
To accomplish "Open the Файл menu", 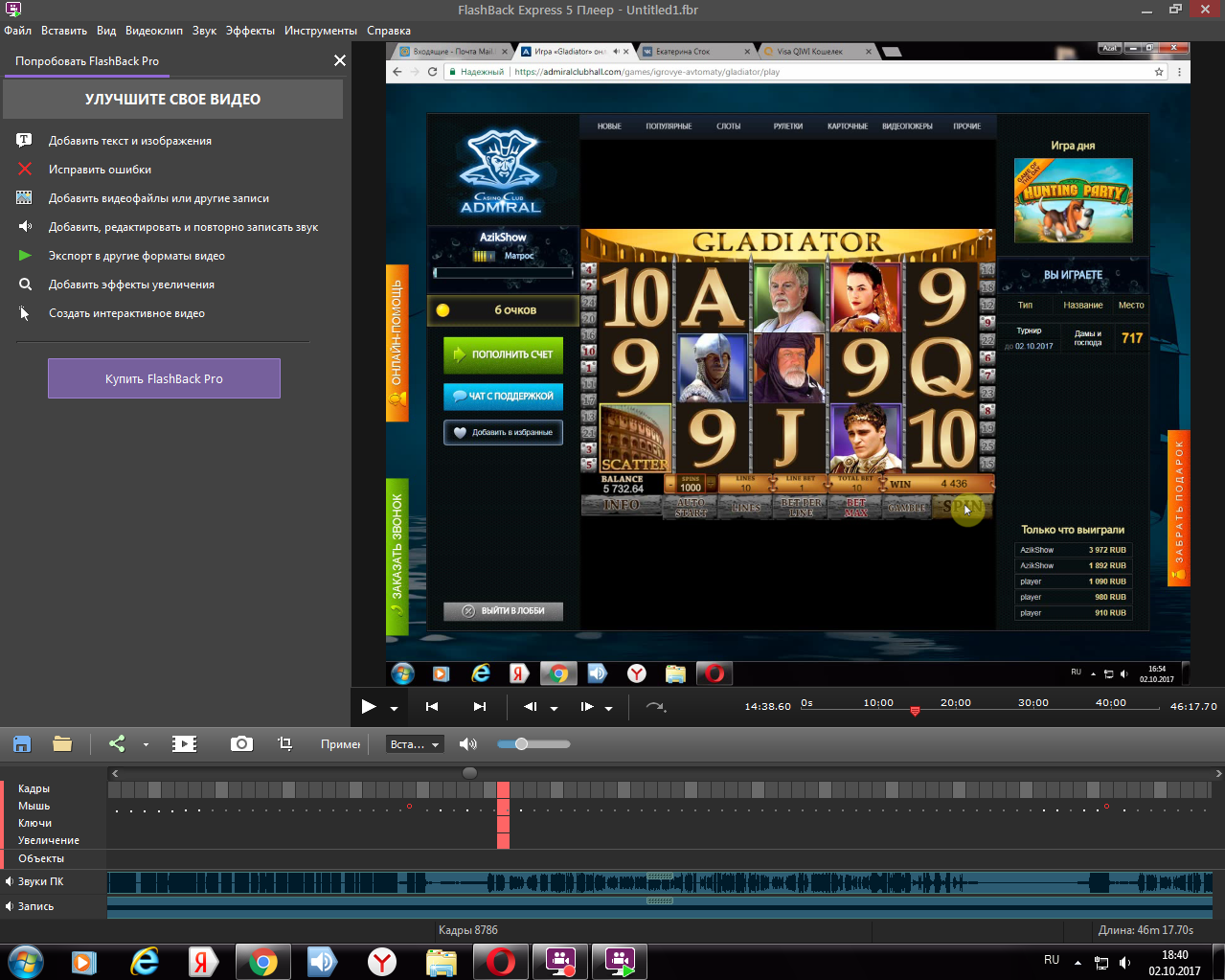I will [18, 31].
